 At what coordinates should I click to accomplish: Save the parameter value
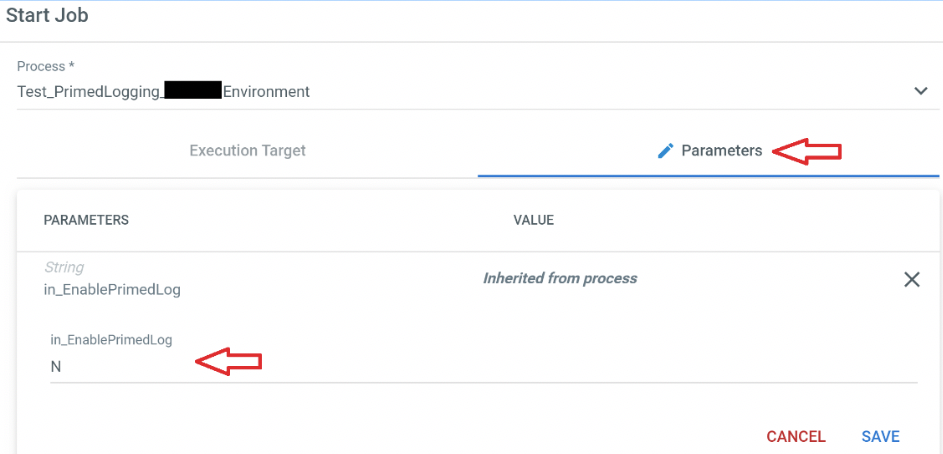pyautogui.click(x=880, y=437)
